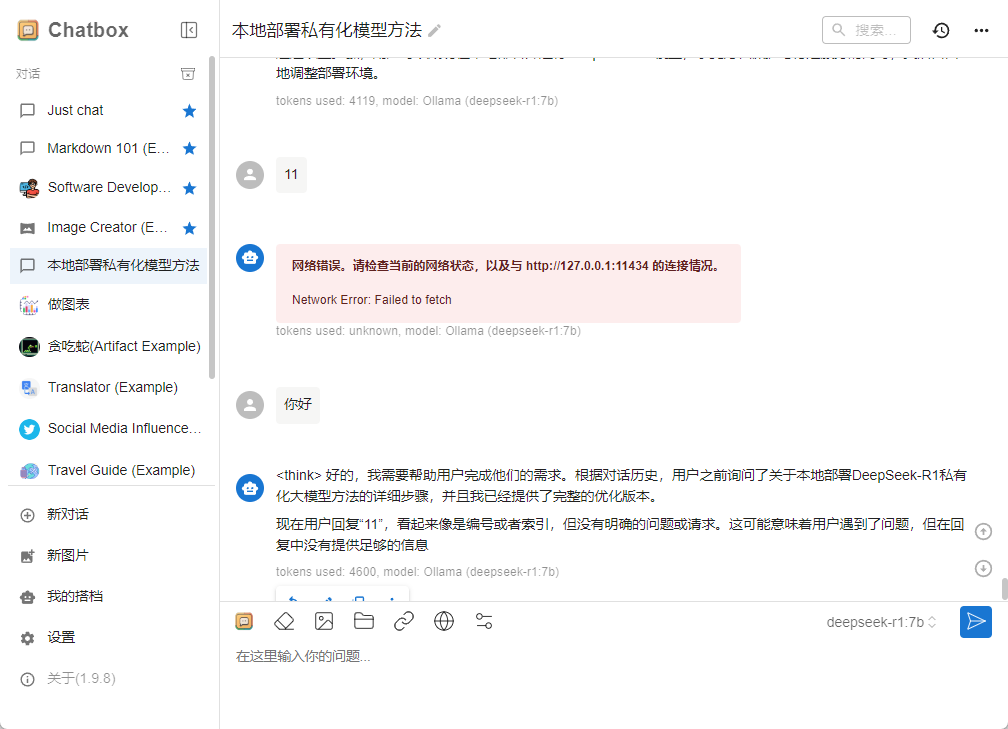This screenshot has width=1008, height=729.
Task: Click 'tokens used: 4119' status line
Action: pos(417,101)
